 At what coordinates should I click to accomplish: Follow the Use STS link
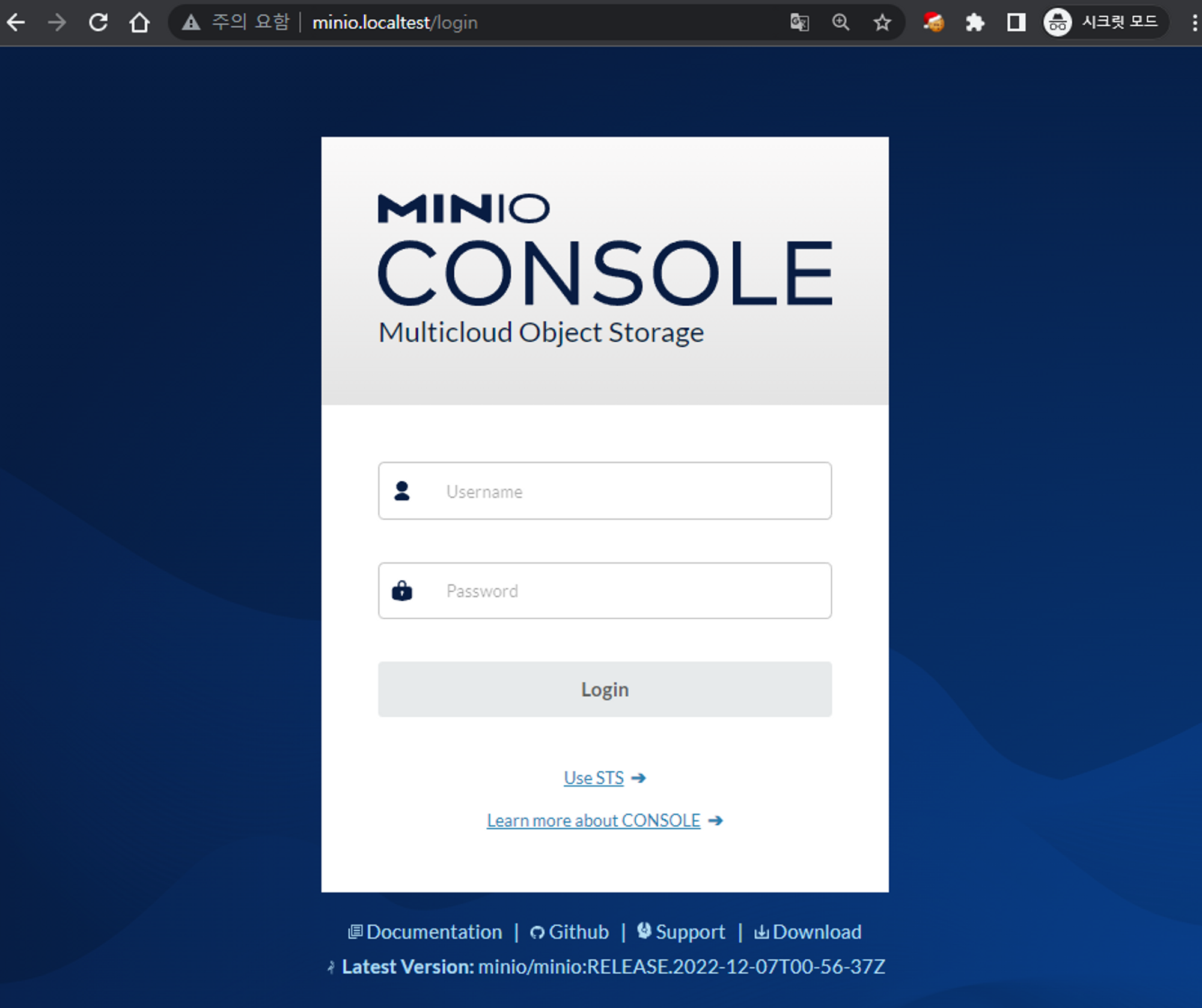(594, 778)
